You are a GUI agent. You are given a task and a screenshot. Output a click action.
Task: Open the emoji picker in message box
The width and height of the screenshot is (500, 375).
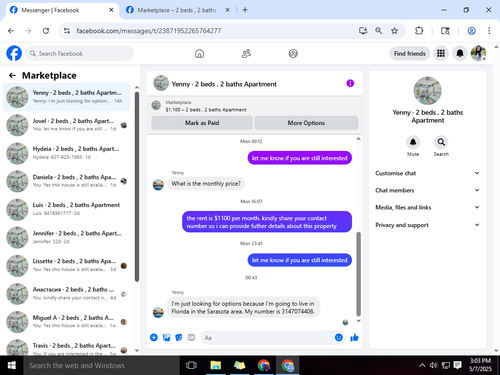[x=339, y=338]
